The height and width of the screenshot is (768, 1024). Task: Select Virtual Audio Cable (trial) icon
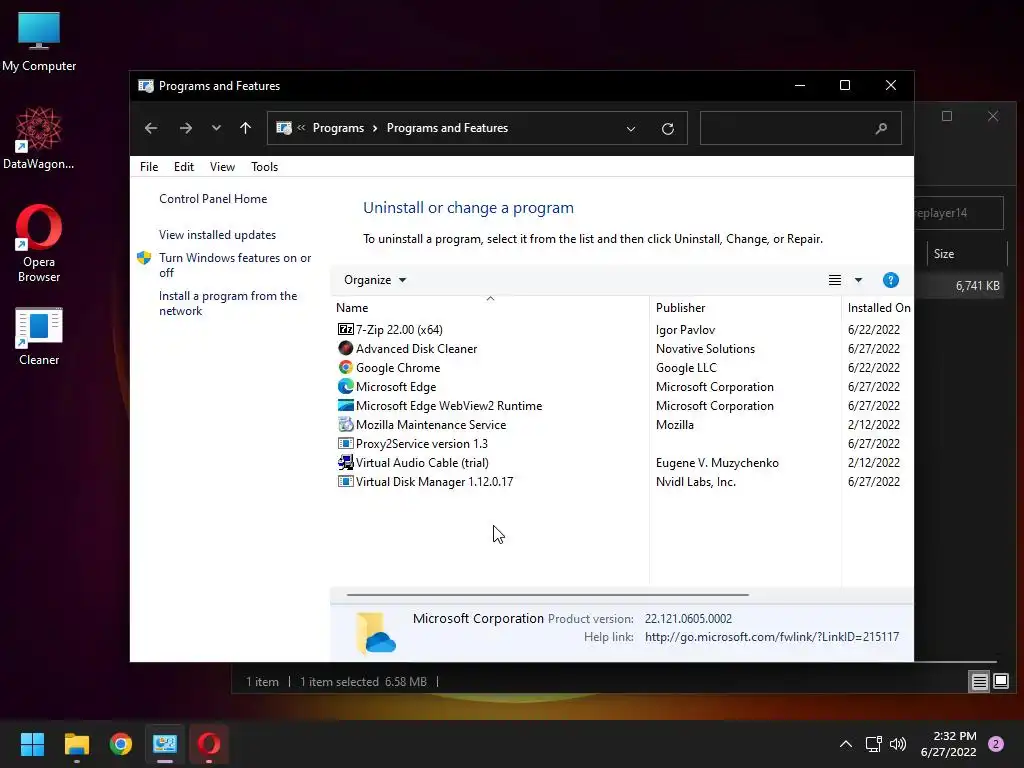coord(345,462)
